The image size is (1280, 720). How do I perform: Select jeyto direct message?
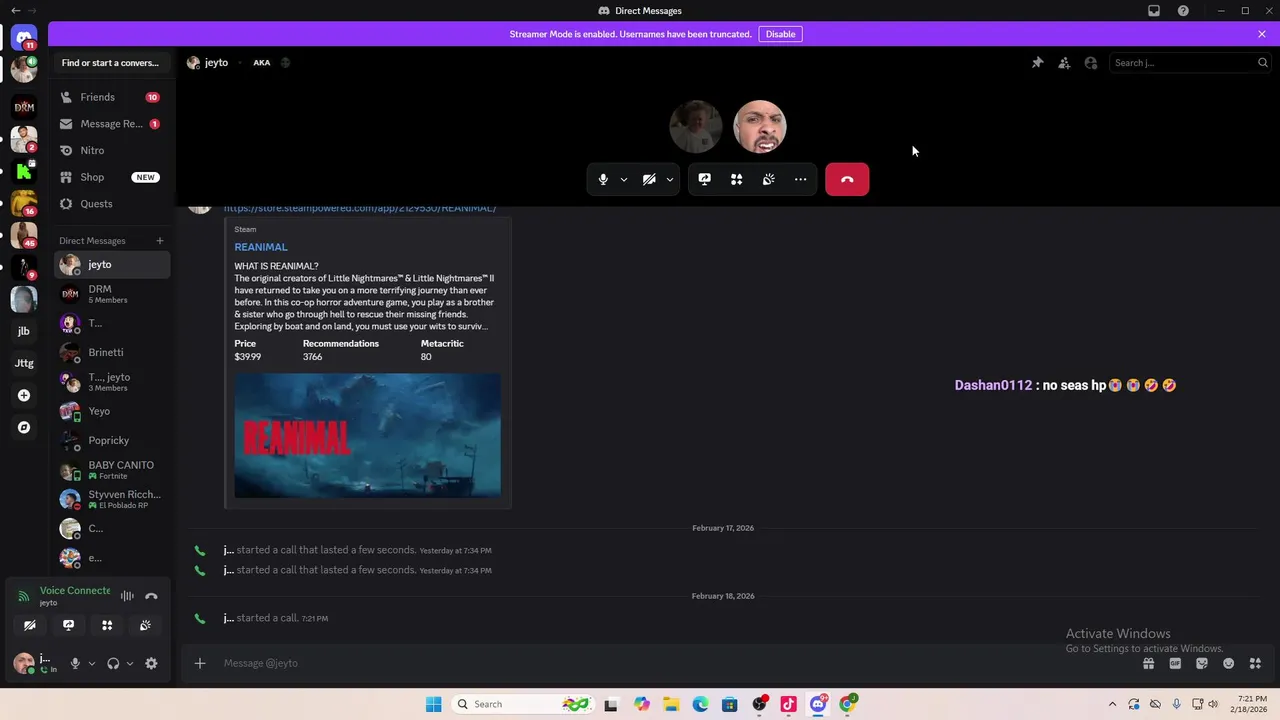[112, 265]
